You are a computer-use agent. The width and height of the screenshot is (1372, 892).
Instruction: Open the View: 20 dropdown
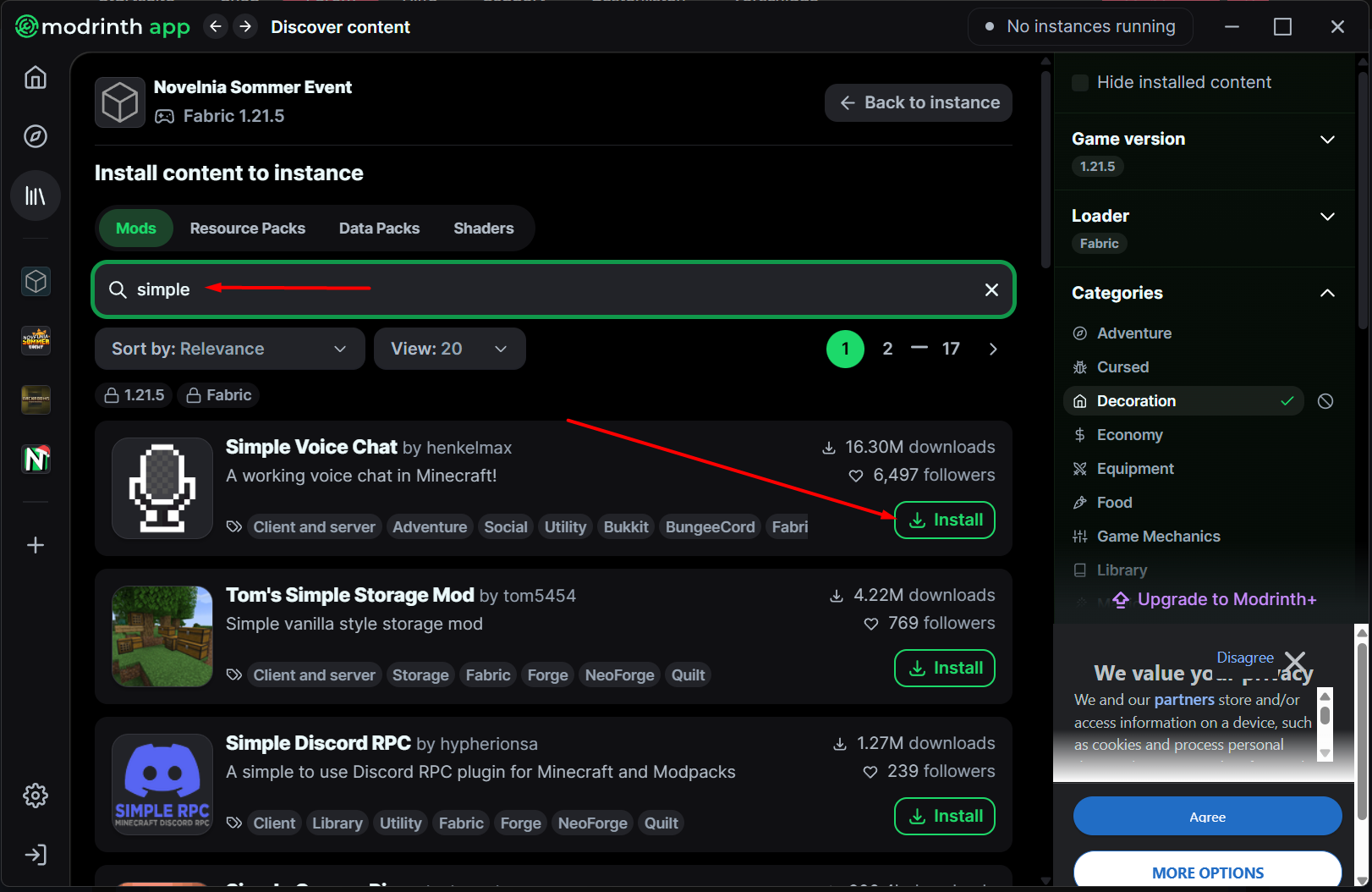[x=449, y=349]
